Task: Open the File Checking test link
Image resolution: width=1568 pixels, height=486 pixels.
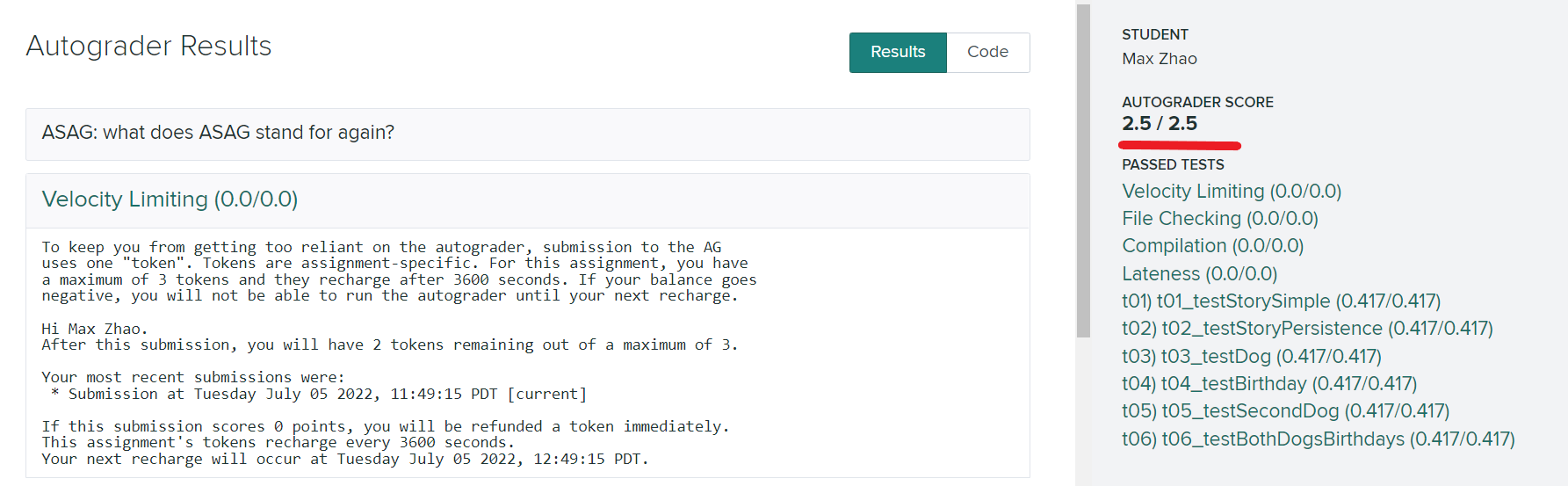Action: point(1219,219)
